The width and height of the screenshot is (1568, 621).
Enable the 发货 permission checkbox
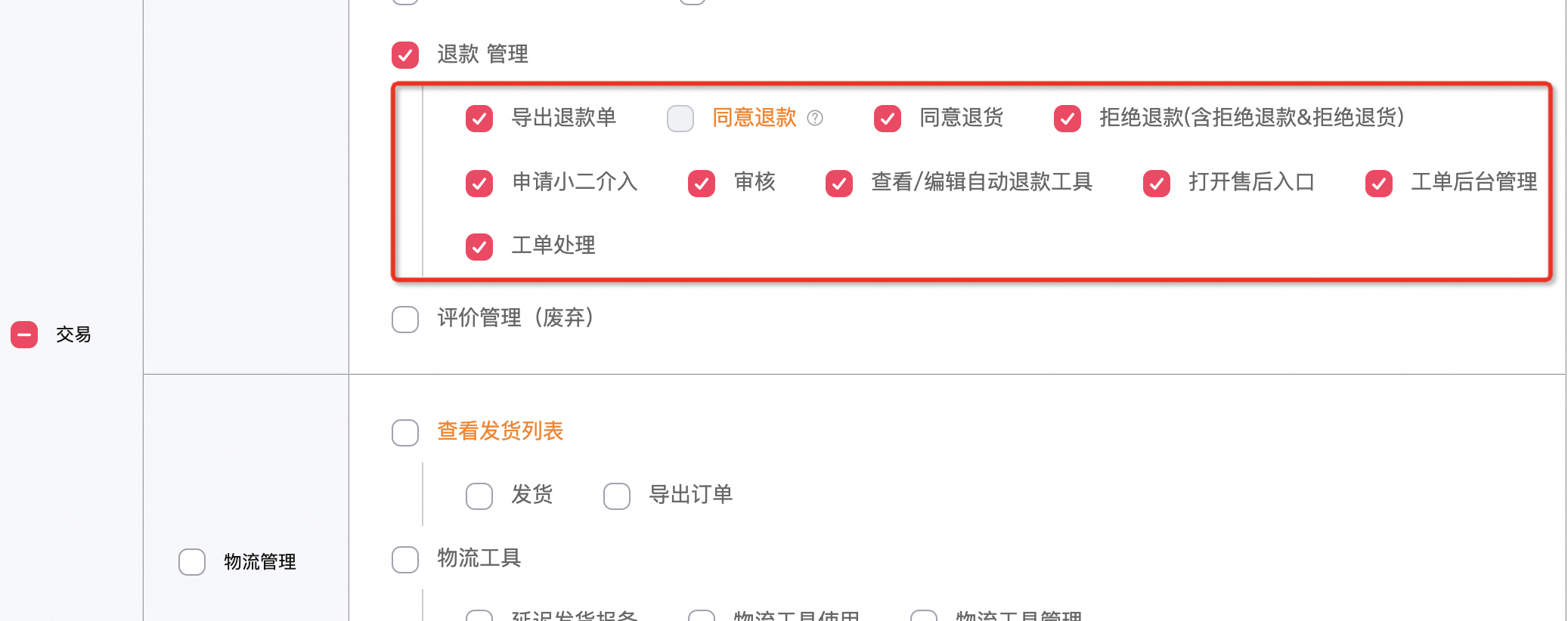click(479, 496)
